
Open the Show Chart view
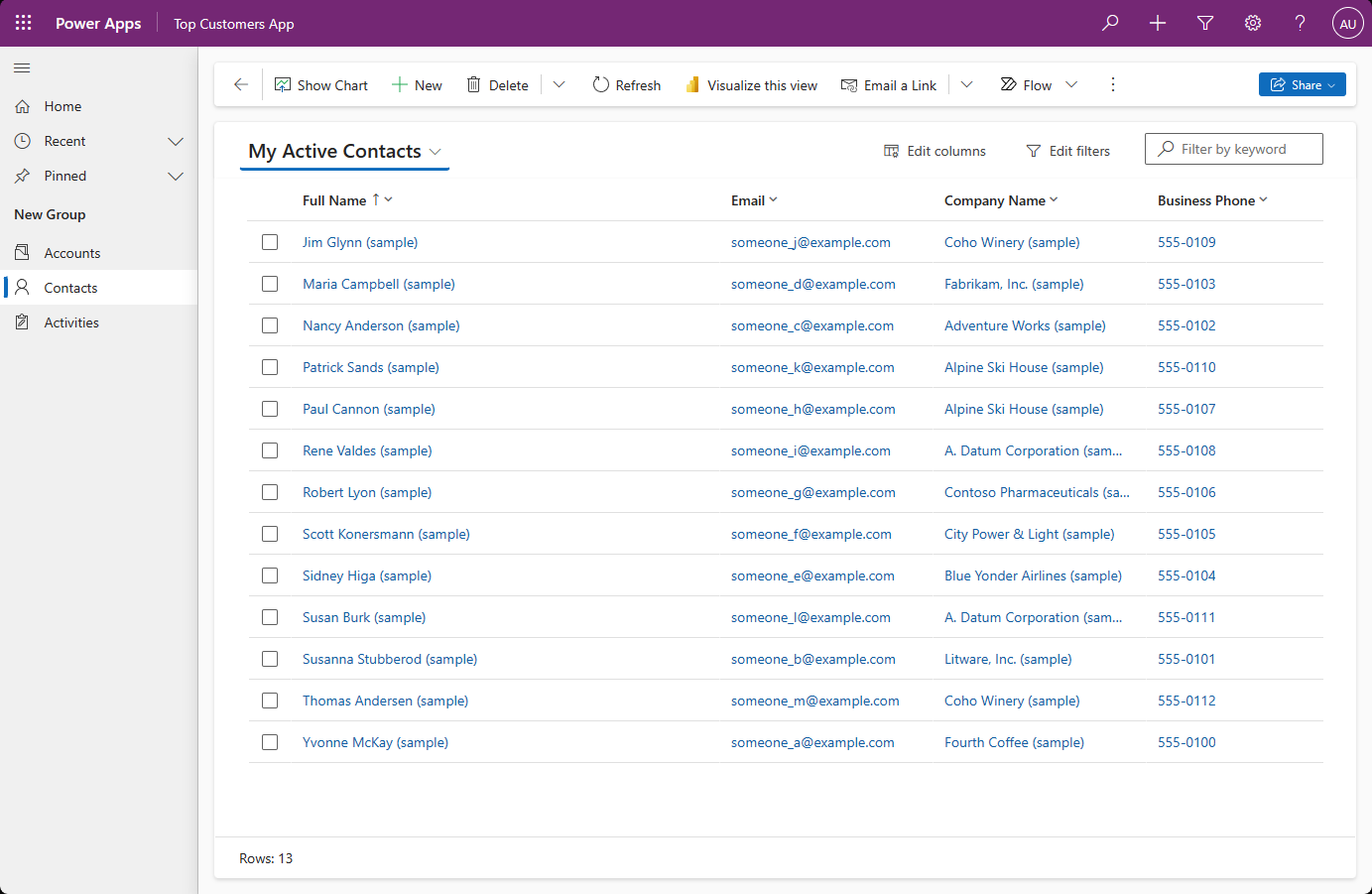coord(320,84)
